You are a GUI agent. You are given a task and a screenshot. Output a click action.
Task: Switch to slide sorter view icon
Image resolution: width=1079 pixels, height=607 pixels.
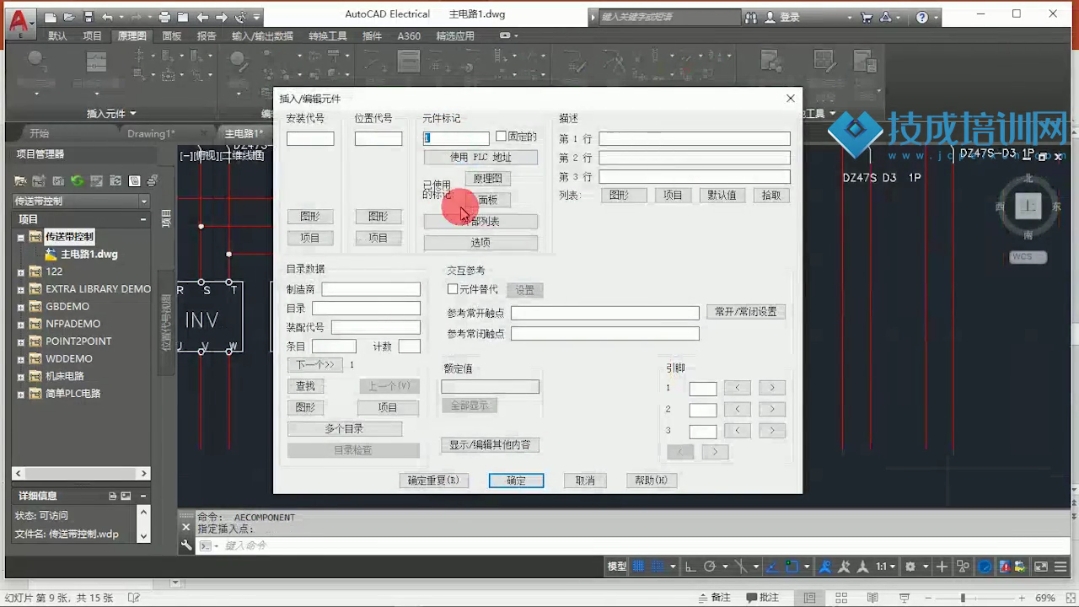841,597
